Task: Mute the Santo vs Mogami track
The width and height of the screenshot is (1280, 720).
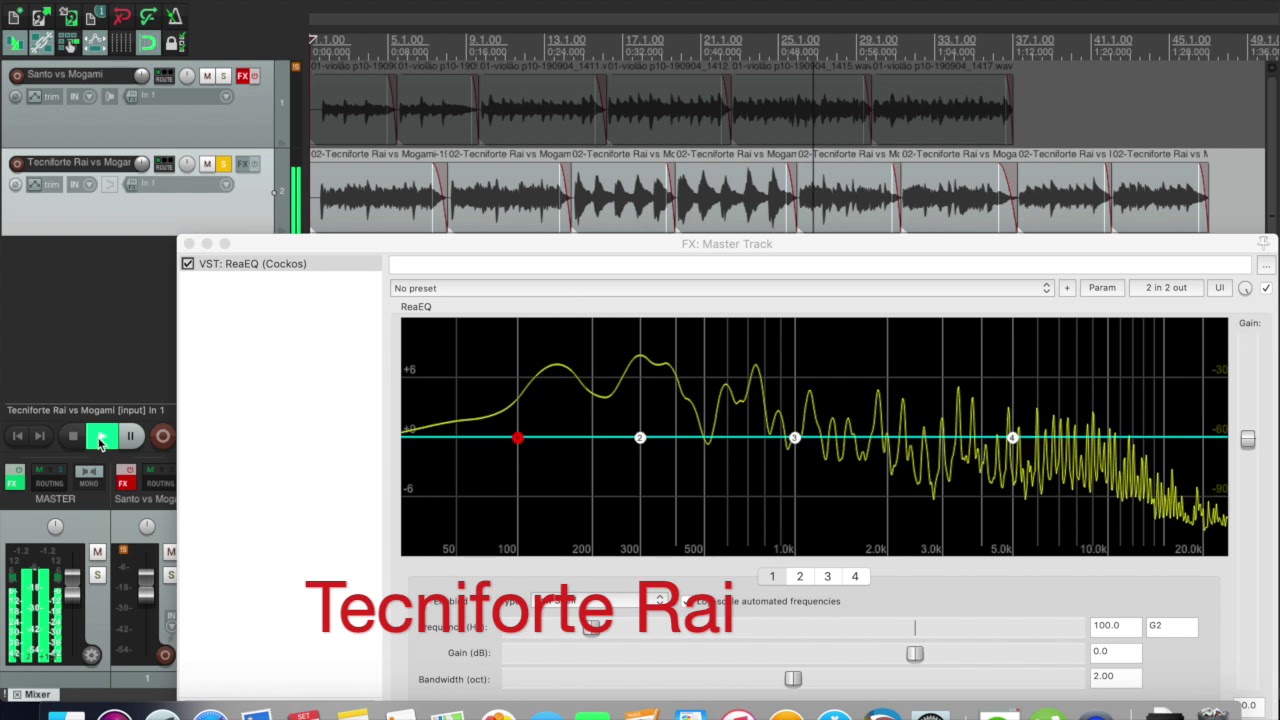Action: (x=207, y=76)
